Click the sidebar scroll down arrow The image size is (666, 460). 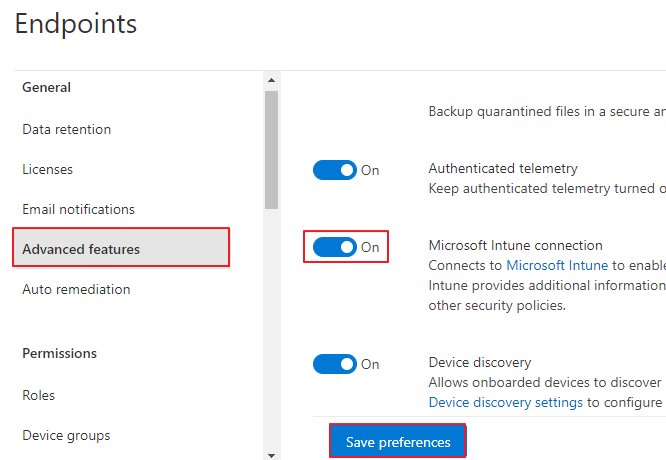[272, 456]
